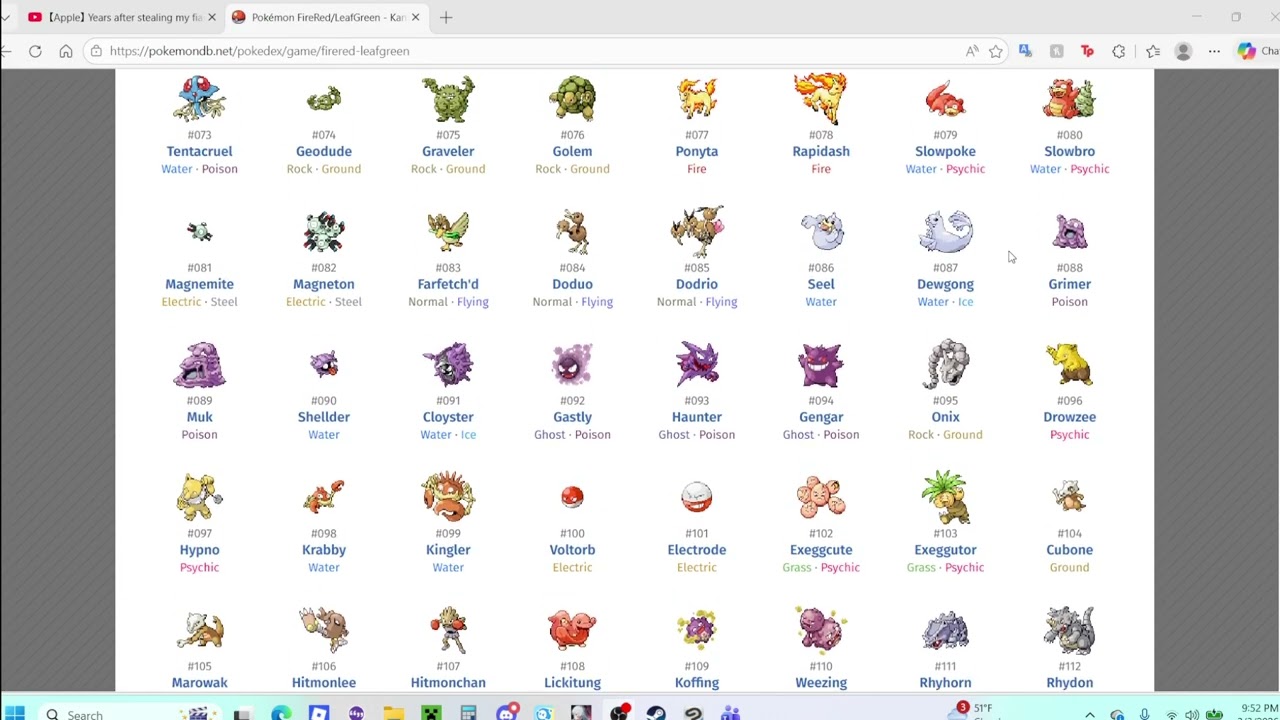Click the Ghost type under Haunter
Image resolution: width=1280 pixels, height=720 pixels.
pyautogui.click(x=674, y=435)
